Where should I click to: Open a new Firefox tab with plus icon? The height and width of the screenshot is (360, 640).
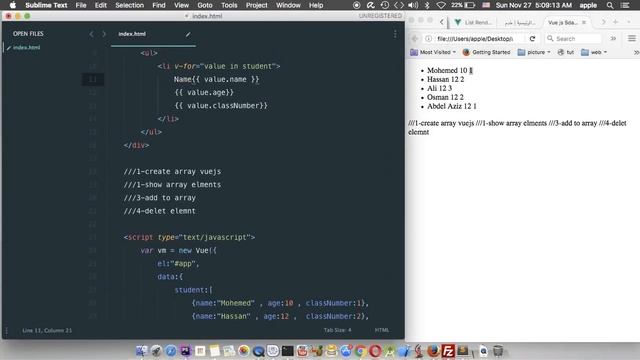point(615,22)
